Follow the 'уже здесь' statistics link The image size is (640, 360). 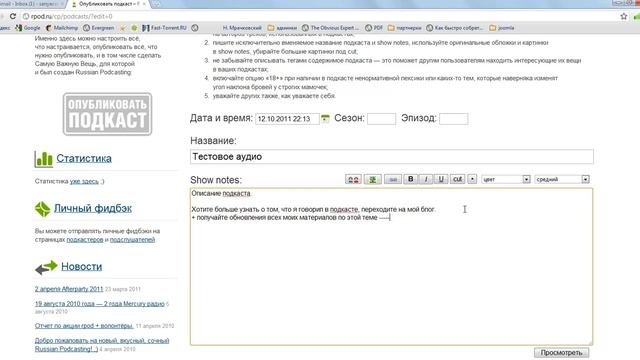tap(84, 181)
